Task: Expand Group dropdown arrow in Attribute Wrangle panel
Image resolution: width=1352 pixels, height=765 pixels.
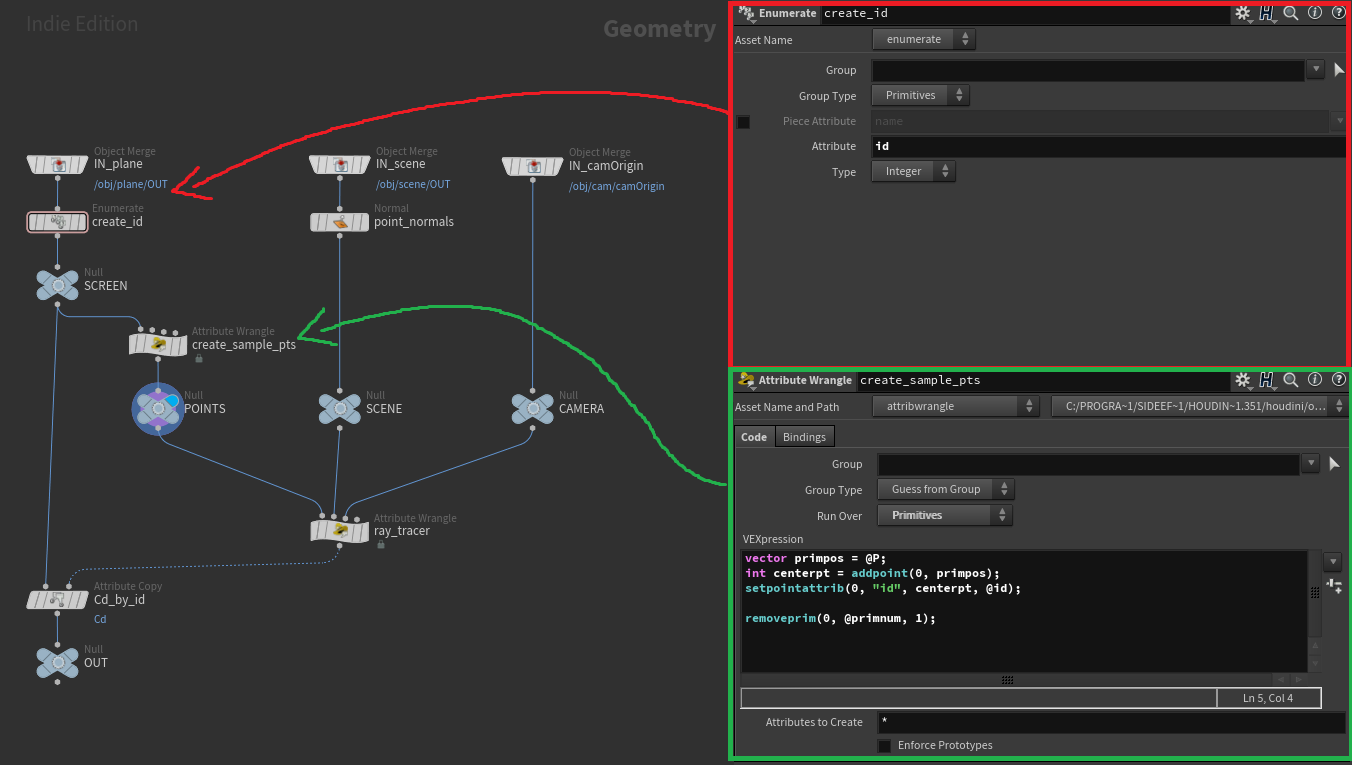Action: 1311,464
